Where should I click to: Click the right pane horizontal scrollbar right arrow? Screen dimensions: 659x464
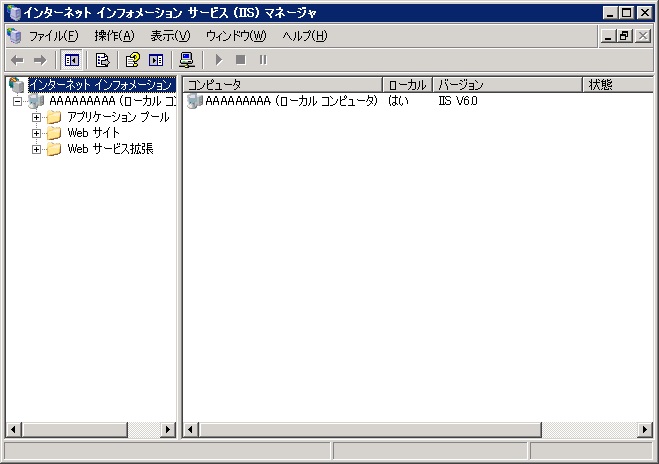pyautogui.click(x=645, y=430)
